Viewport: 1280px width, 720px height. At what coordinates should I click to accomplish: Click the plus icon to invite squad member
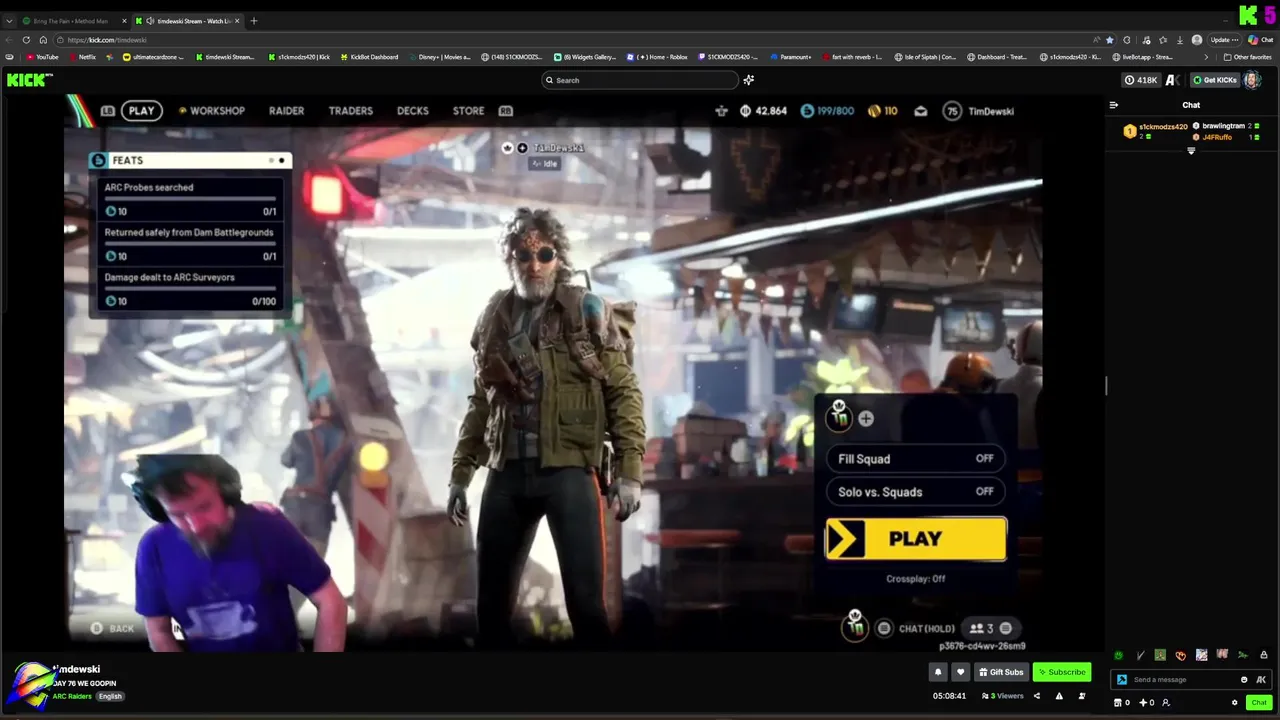866,419
